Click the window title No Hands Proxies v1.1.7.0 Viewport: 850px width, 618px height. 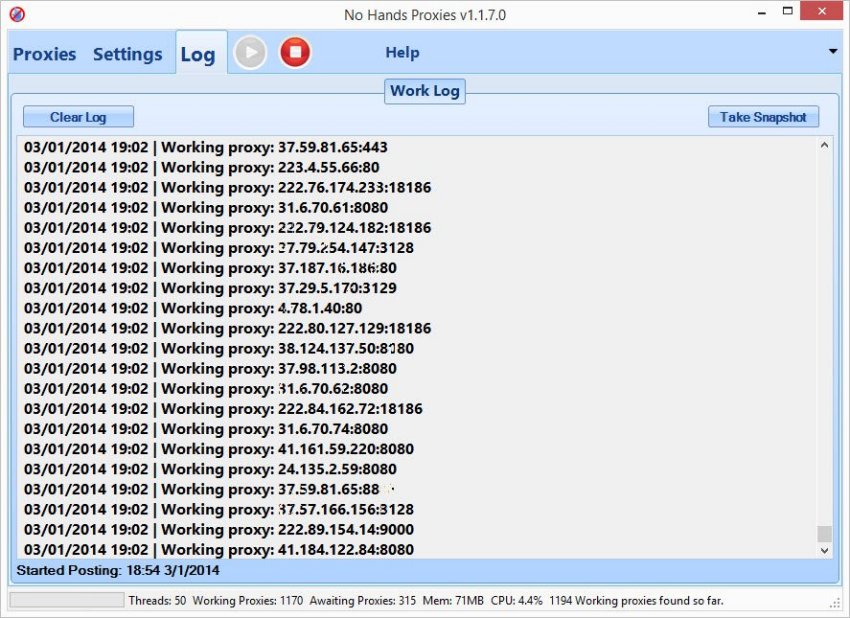click(425, 15)
